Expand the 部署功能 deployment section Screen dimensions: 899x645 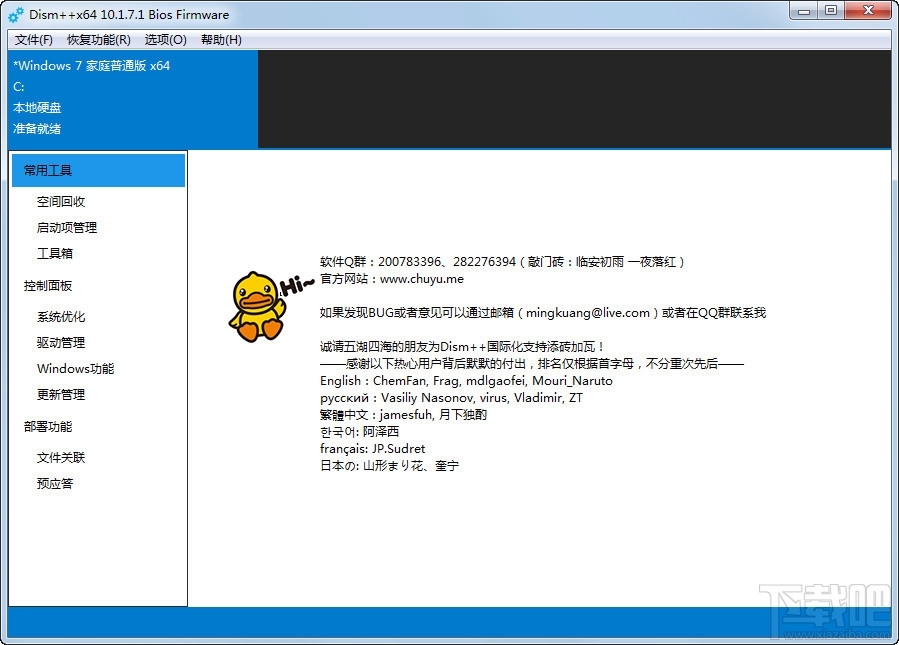pyautogui.click(x=47, y=426)
